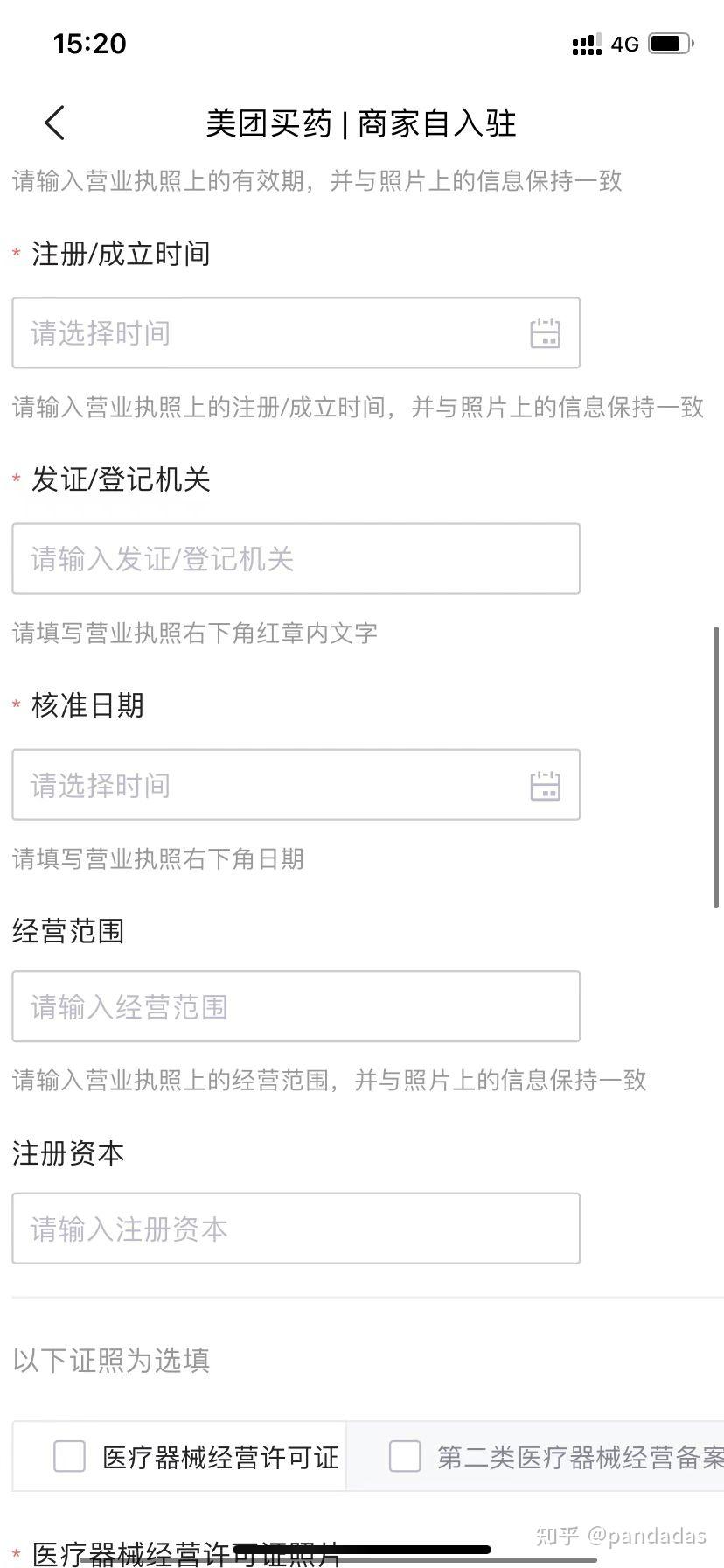Tap the 15:20 clock in status bar
The height and width of the screenshot is (1568, 724).
coord(89,44)
